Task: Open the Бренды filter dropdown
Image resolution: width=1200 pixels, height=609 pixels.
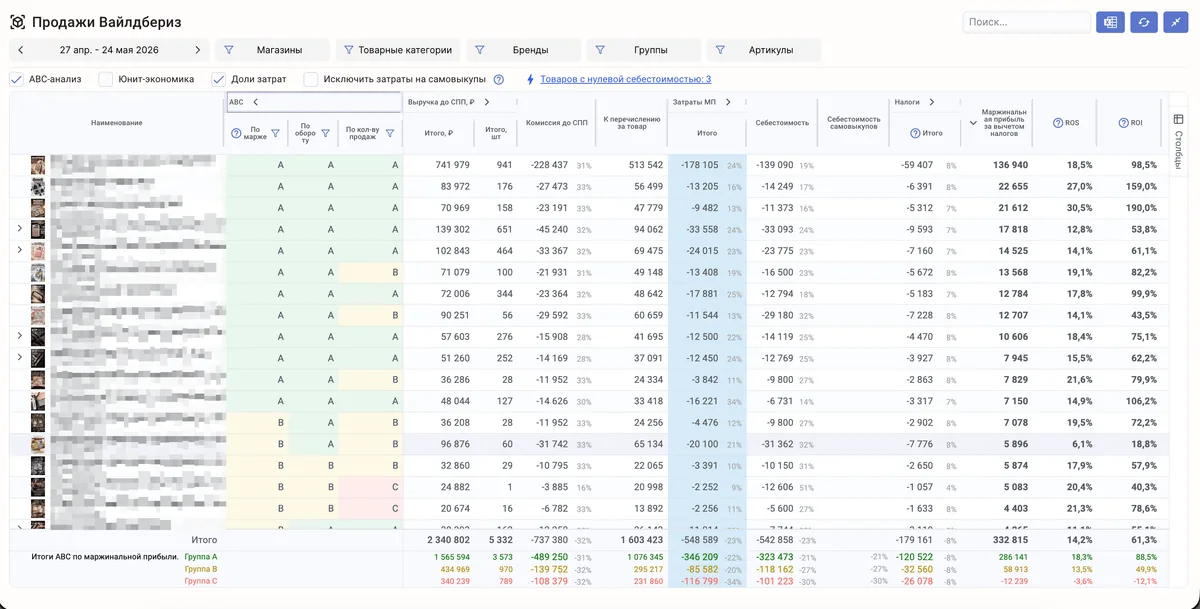Action: pos(523,50)
